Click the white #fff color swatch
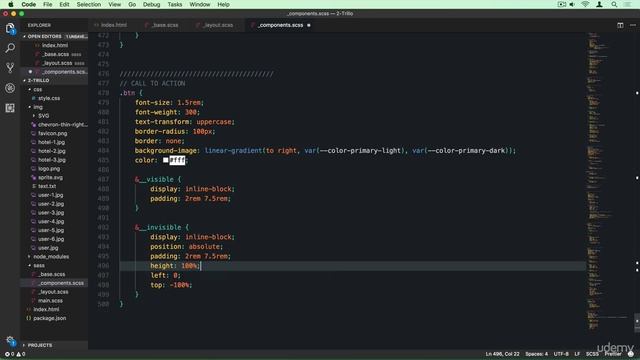640x360 pixels. coord(166,160)
